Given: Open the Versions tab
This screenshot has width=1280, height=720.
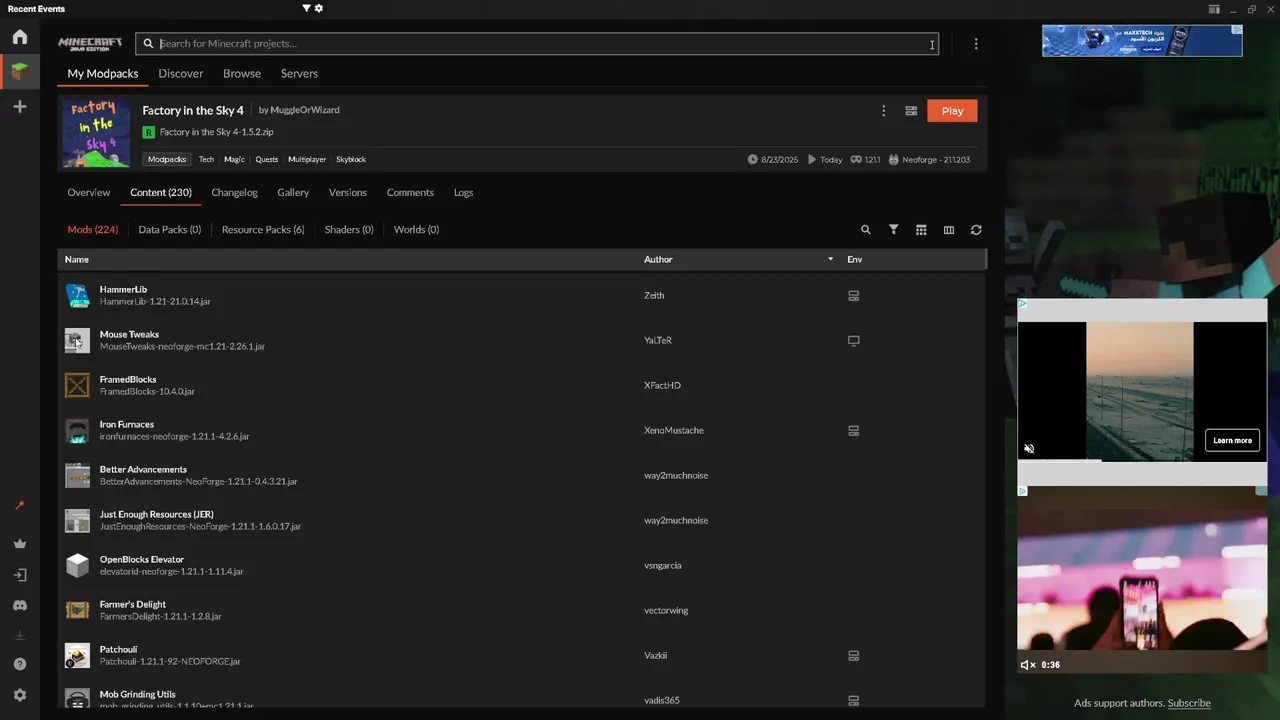Looking at the screenshot, I should [x=348, y=192].
